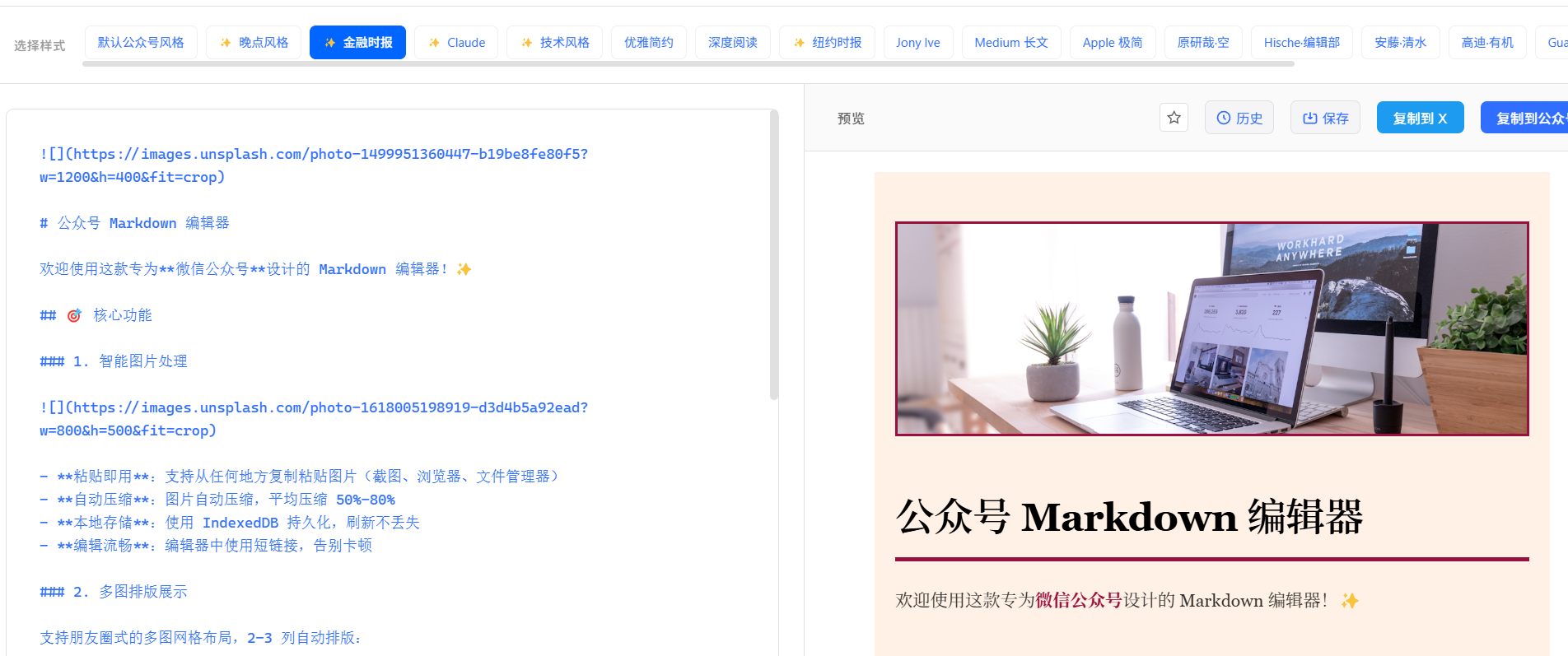The height and width of the screenshot is (656, 1568).
Task: Pick the 优雅简约 style
Action: [648, 43]
